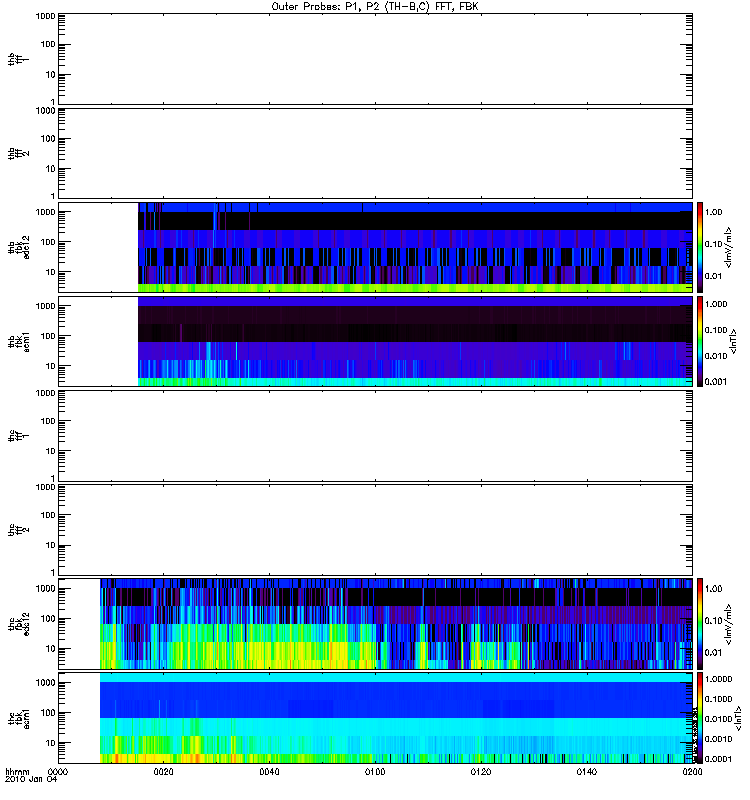Select the thb fbk edc12 panel label

click(x=19, y=247)
